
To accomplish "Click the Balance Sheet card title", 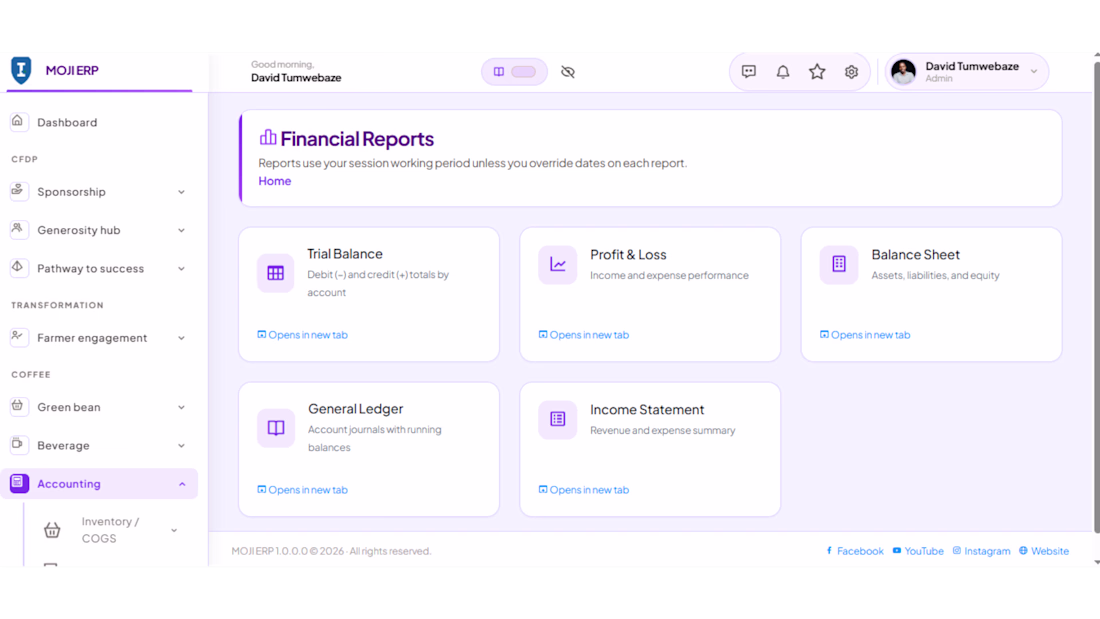I will tap(915, 255).
